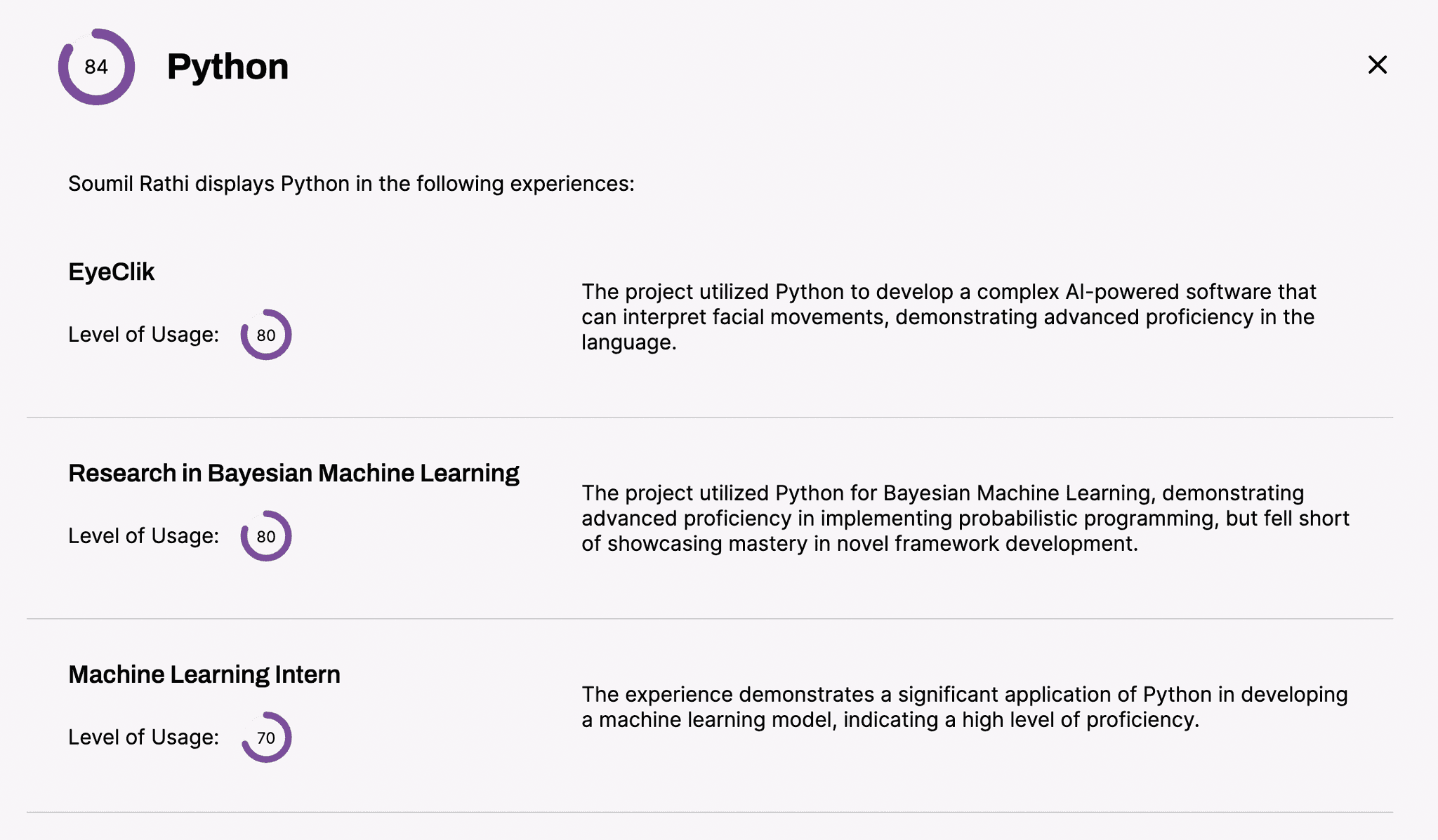Viewport: 1438px width, 840px height.
Task: Click the EyeClik level of usage 80 ring
Action: (266, 335)
